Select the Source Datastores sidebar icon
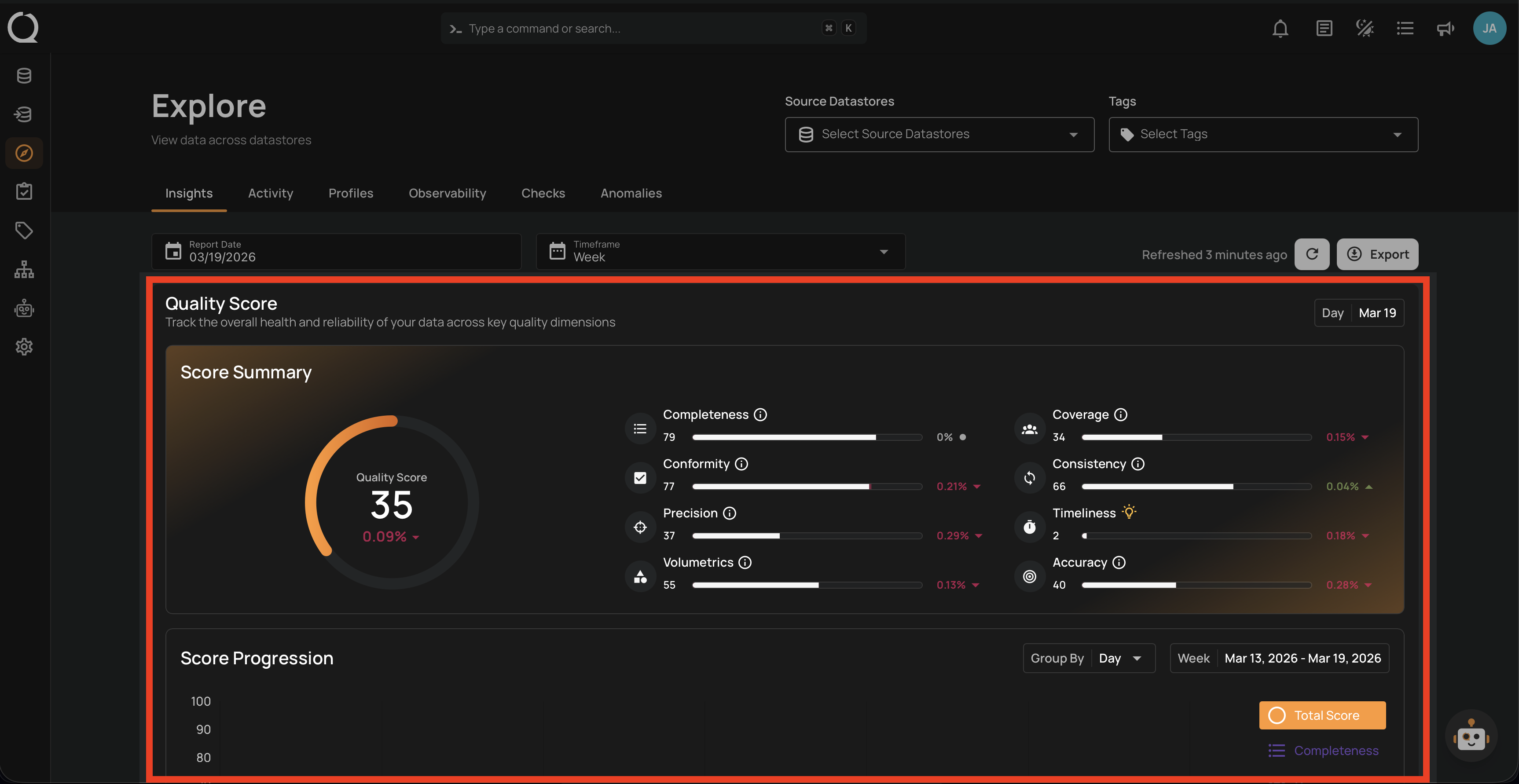1519x784 pixels. point(24,114)
